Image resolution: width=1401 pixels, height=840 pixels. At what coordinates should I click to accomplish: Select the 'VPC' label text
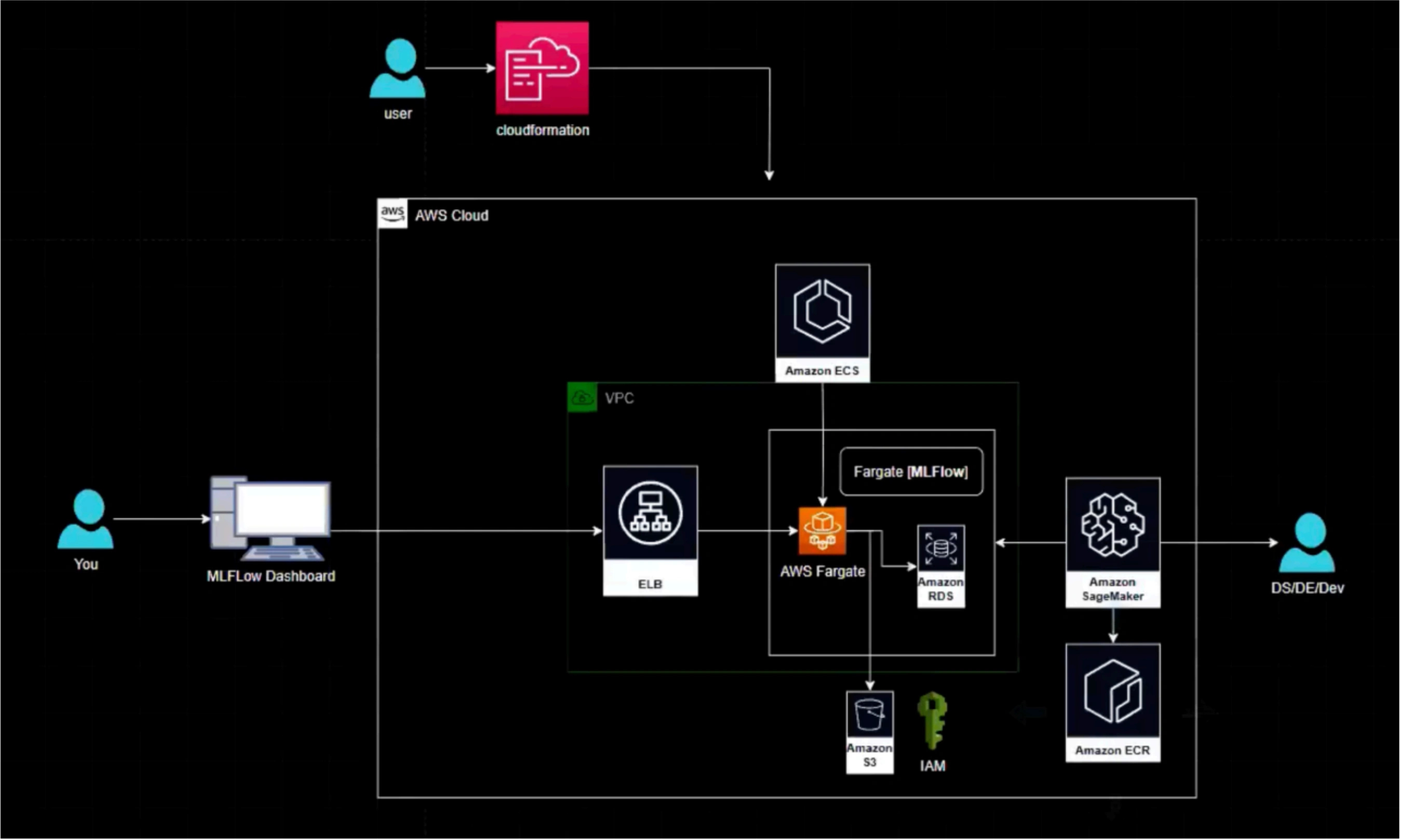tap(619, 398)
